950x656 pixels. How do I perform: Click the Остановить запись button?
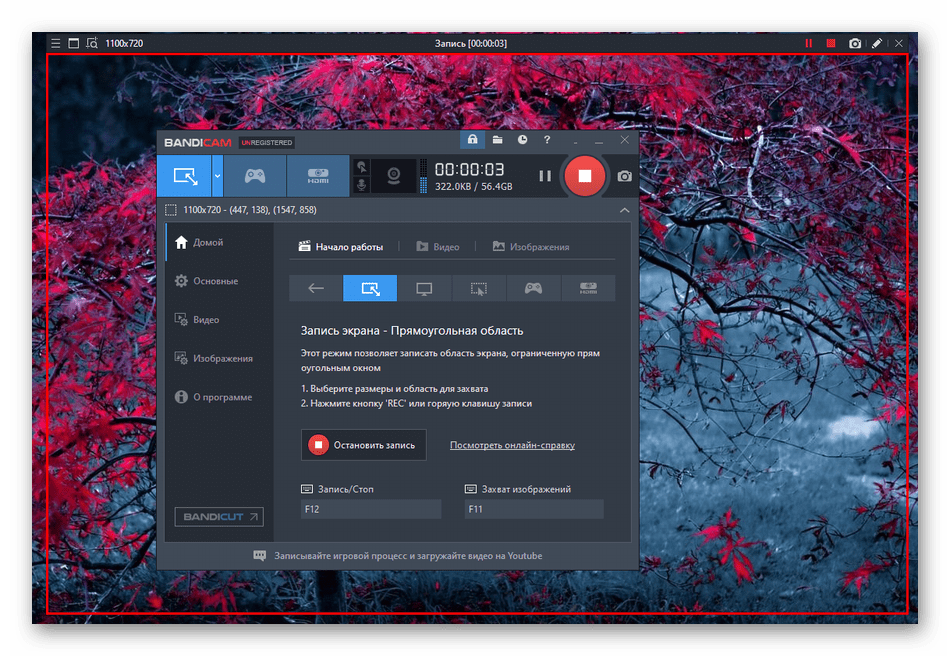pyautogui.click(x=364, y=445)
